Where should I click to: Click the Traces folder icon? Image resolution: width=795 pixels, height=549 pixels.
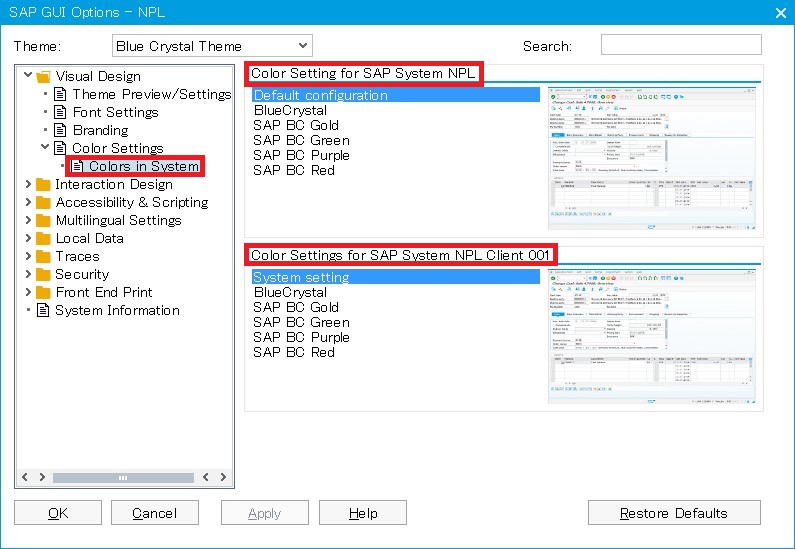tap(43, 256)
